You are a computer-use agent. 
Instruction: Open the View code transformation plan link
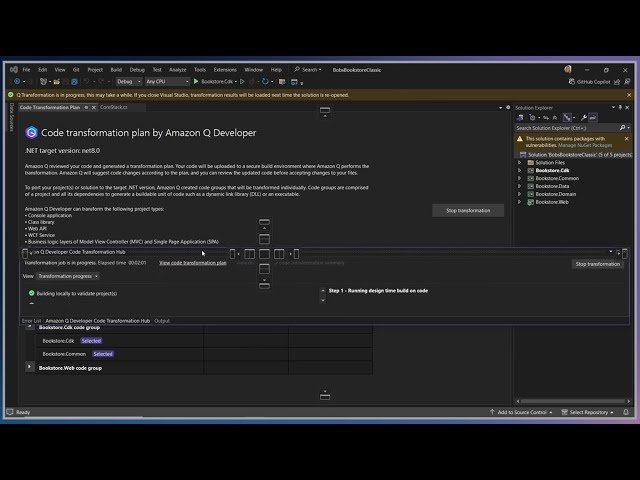(x=192, y=262)
